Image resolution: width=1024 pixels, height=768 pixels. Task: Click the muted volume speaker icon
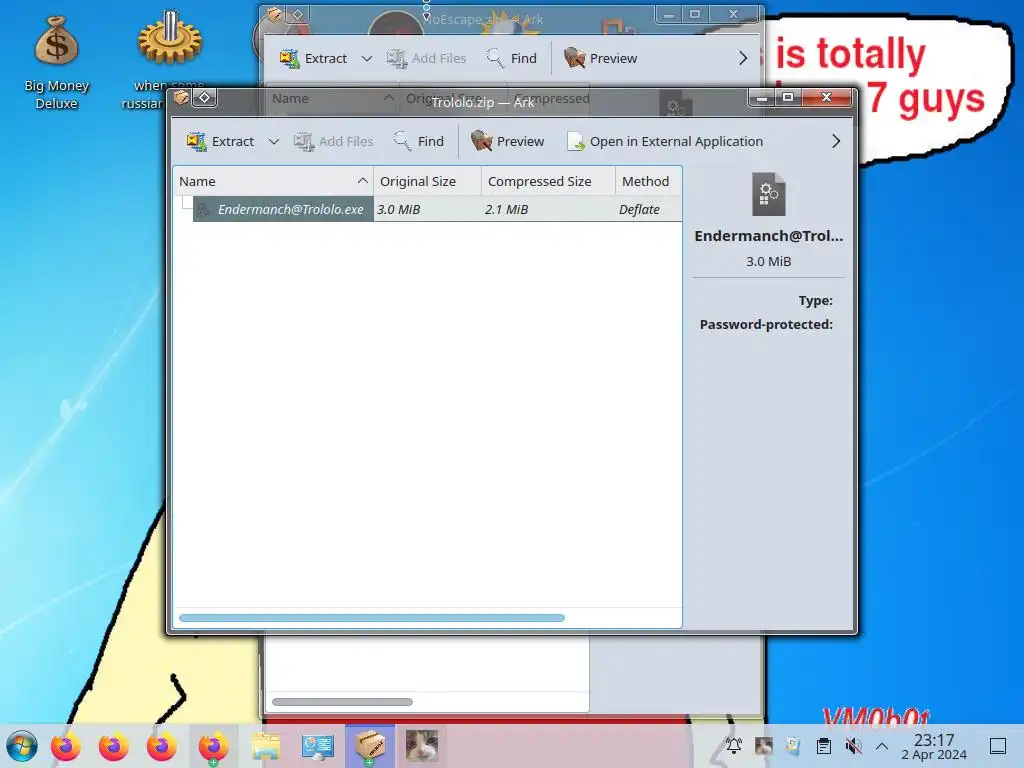(x=853, y=745)
